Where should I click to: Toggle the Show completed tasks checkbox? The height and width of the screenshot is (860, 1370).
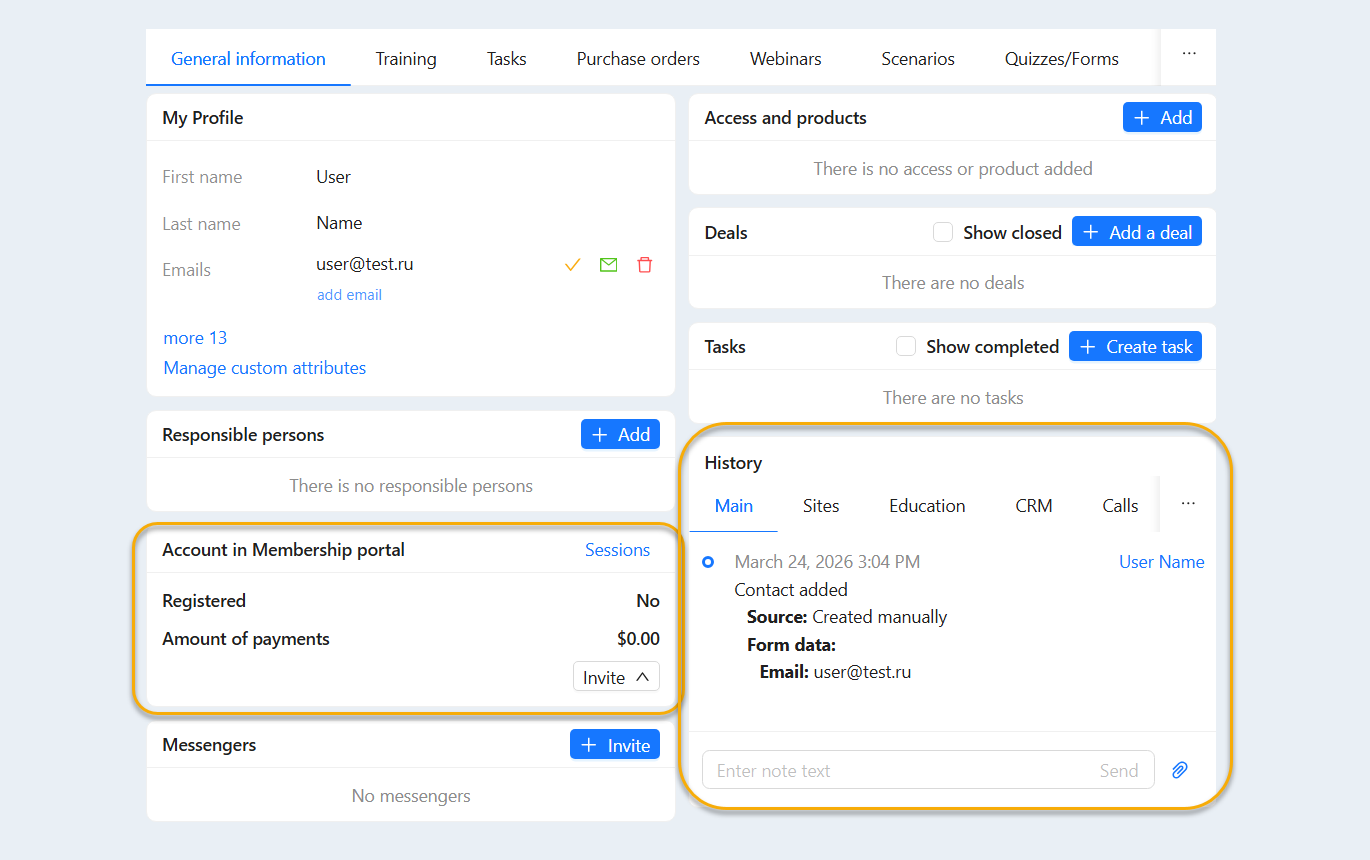click(906, 346)
